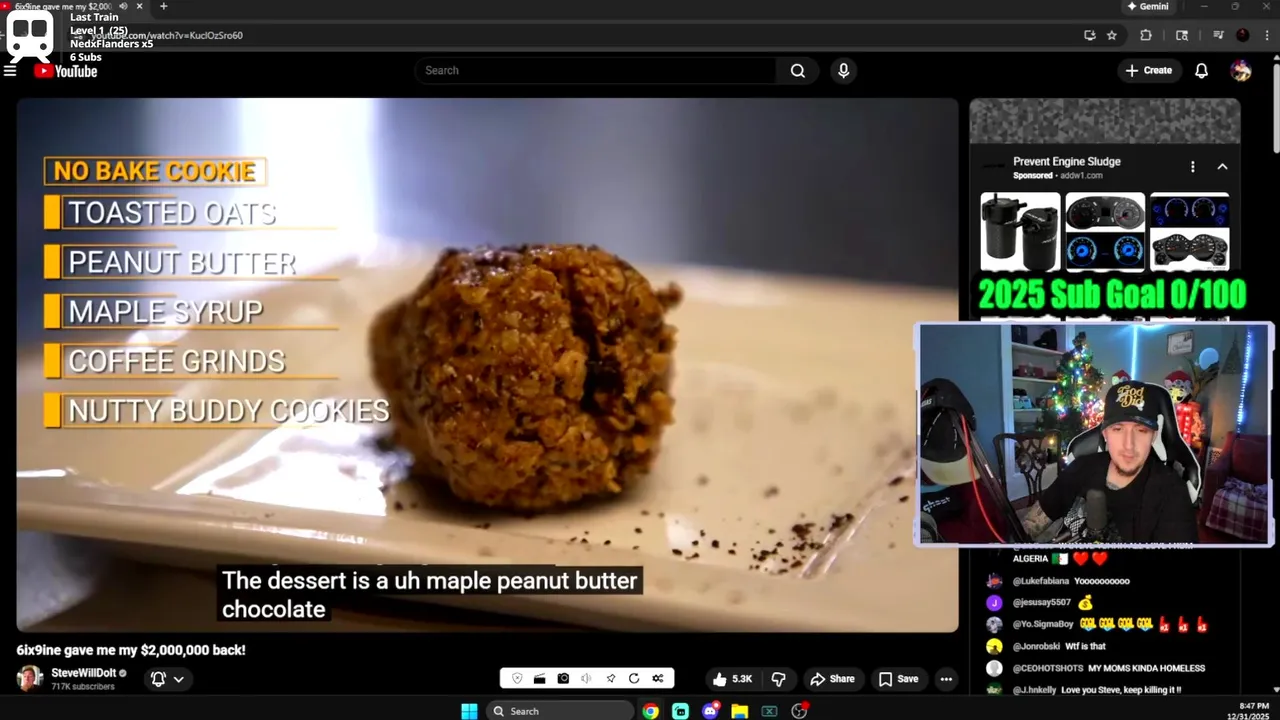Visit the Prevent Engine Sludge ad title
The height and width of the screenshot is (720, 1280).
[x=1066, y=161]
